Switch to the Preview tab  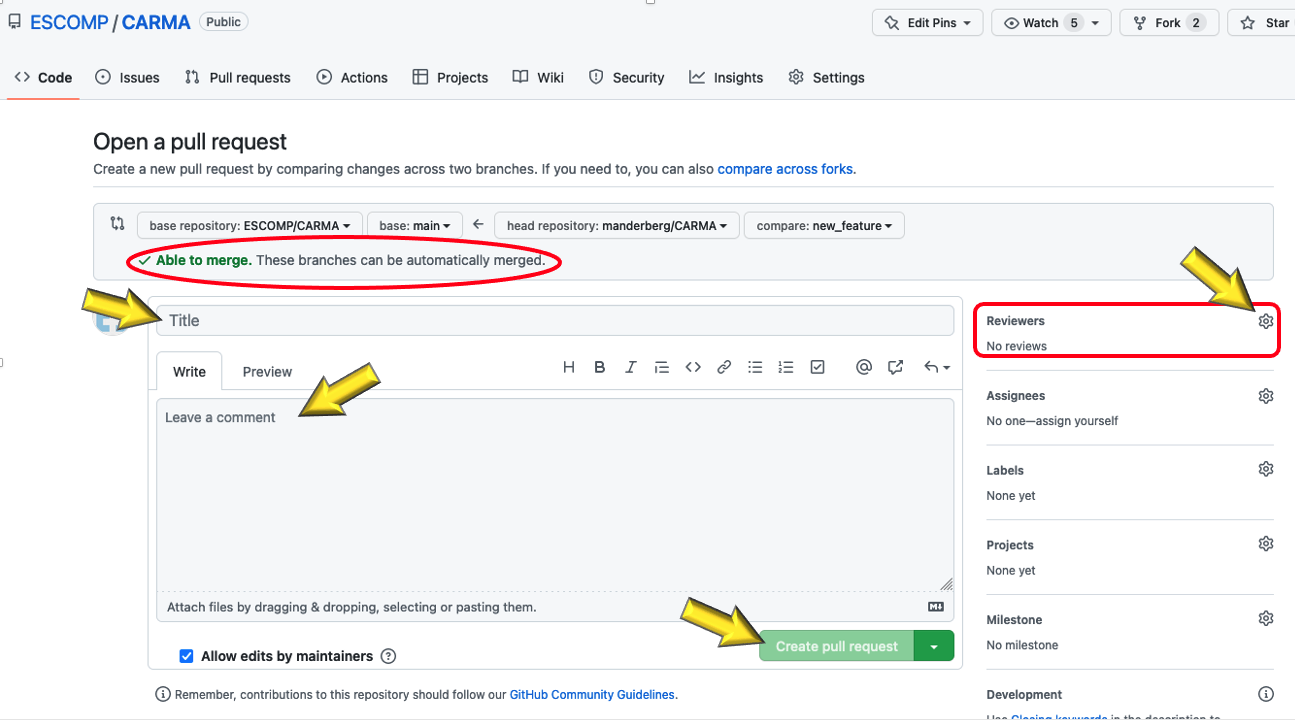click(x=267, y=372)
